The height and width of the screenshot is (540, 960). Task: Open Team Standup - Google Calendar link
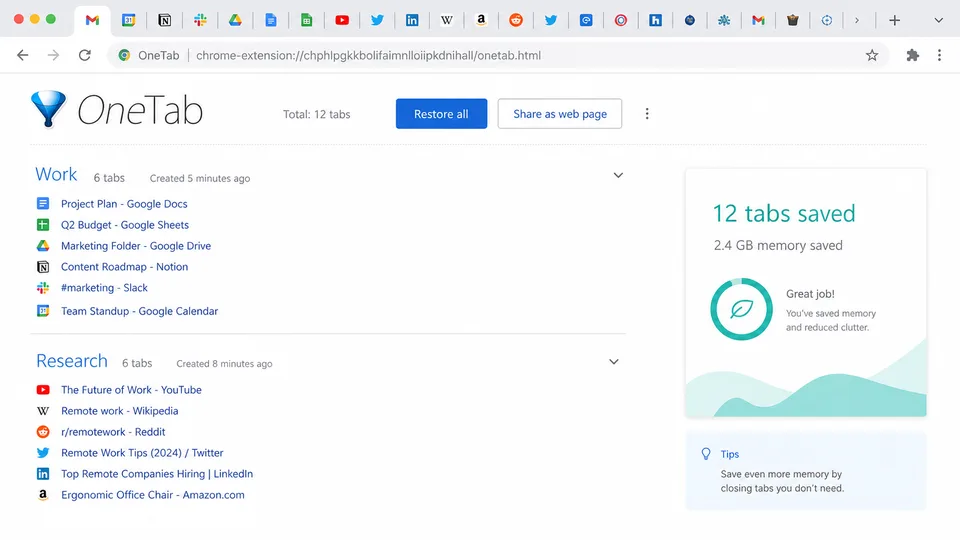(x=140, y=311)
